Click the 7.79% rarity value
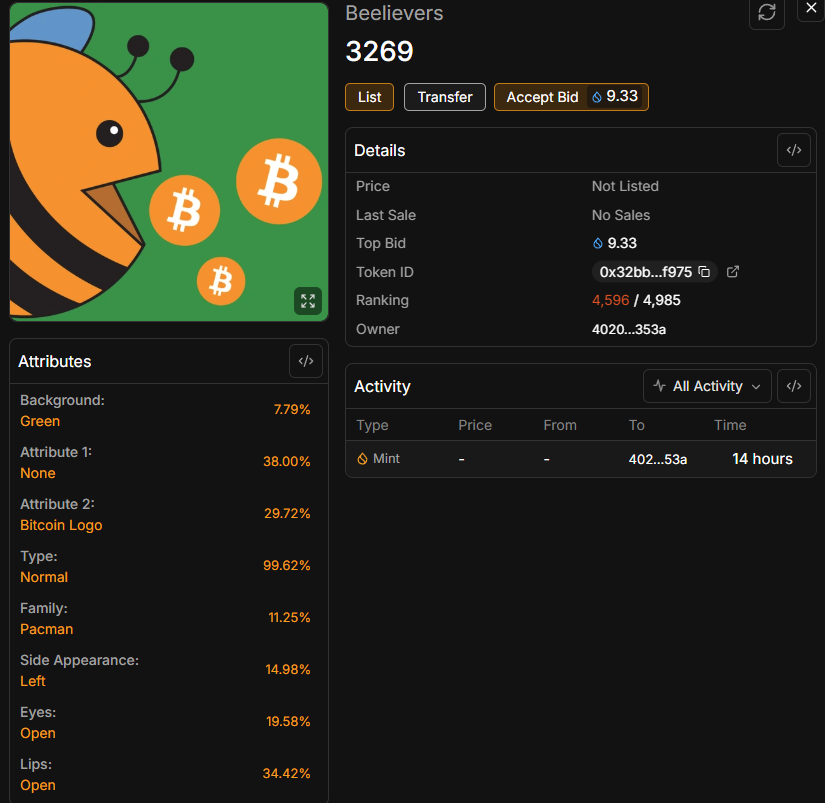Screen dimensions: 825x803 [292, 409]
